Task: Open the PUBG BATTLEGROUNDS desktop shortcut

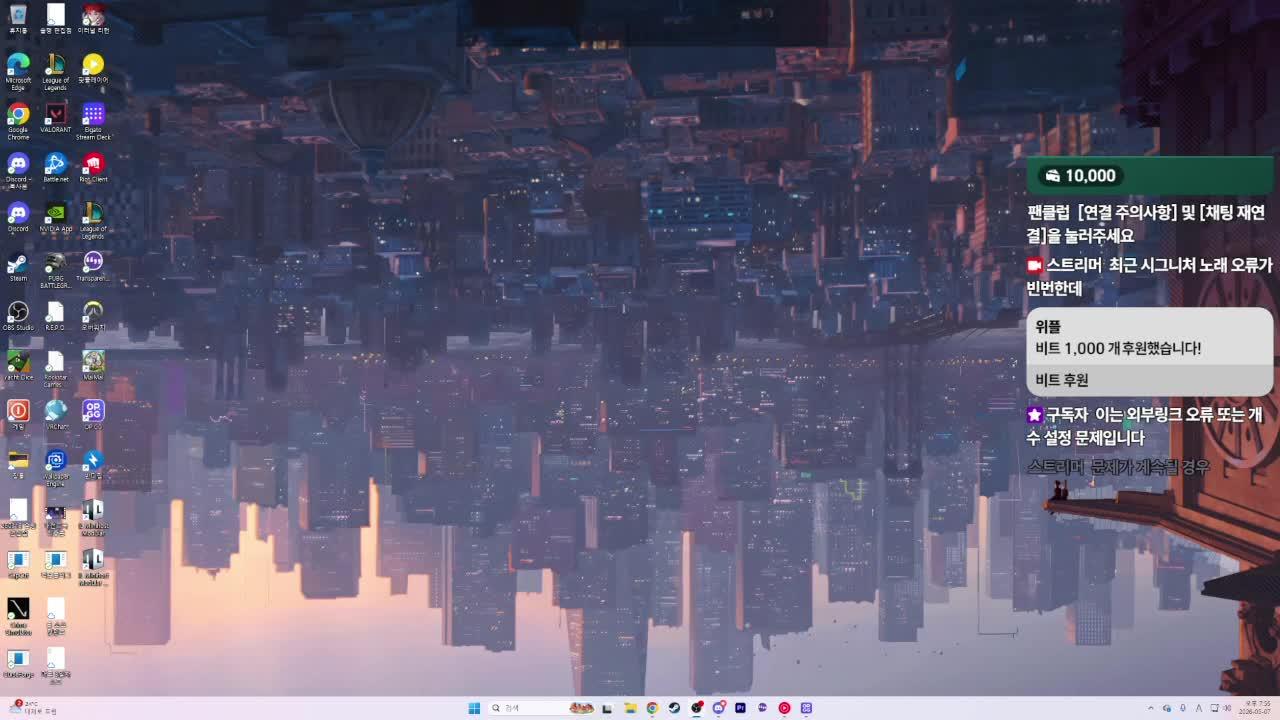Action: click(x=56, y=270)
